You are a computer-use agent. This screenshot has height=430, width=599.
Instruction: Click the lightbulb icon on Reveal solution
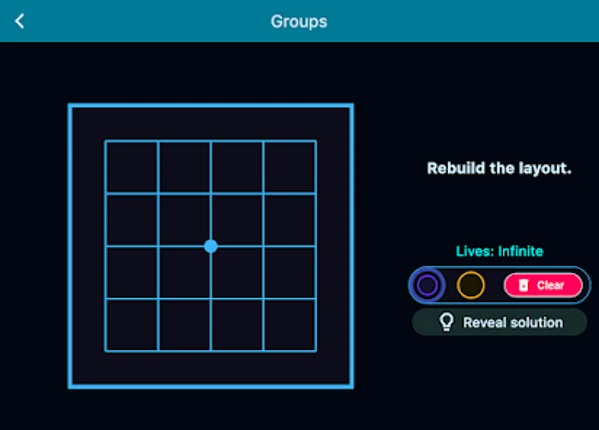coord(446,322)
